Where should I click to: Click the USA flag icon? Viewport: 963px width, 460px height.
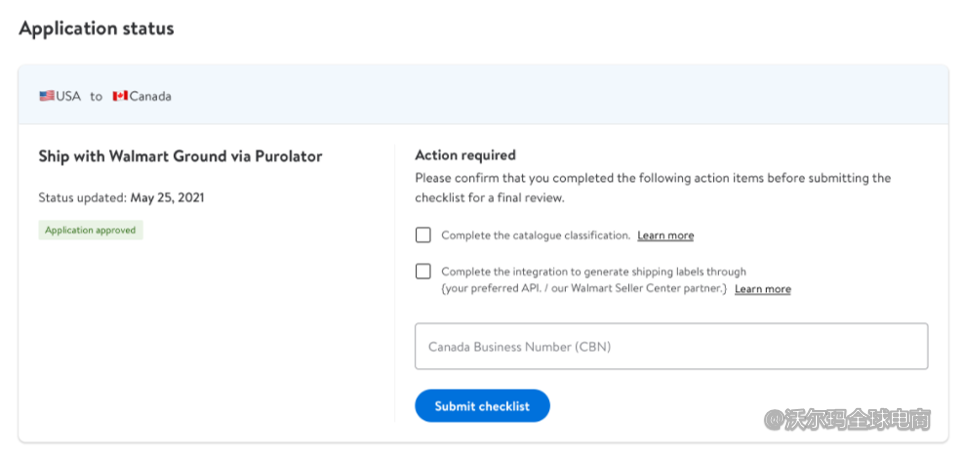[x=47, y=96]
